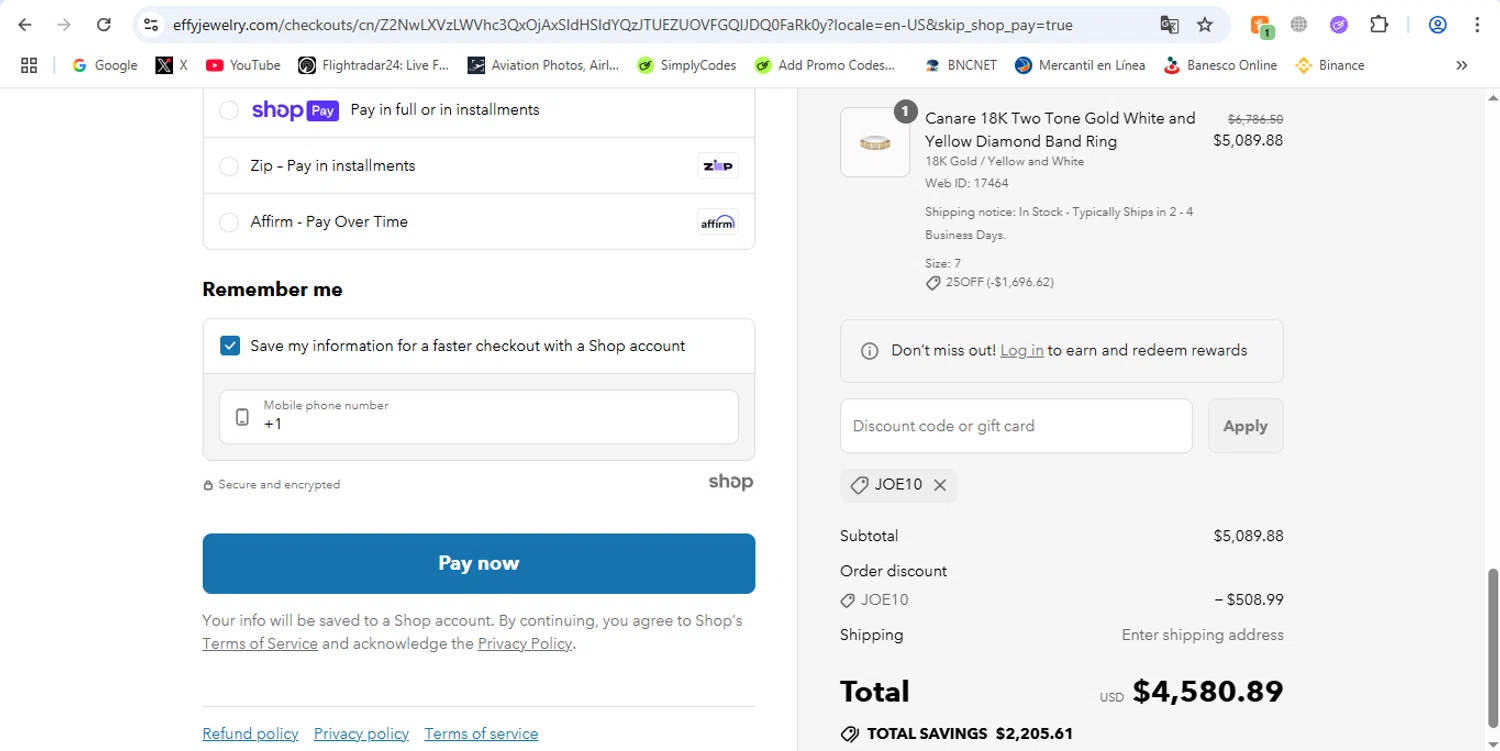Open BNCNET bookmark
The width and height of the screenshot is (1500, 751).
[960, 65]
